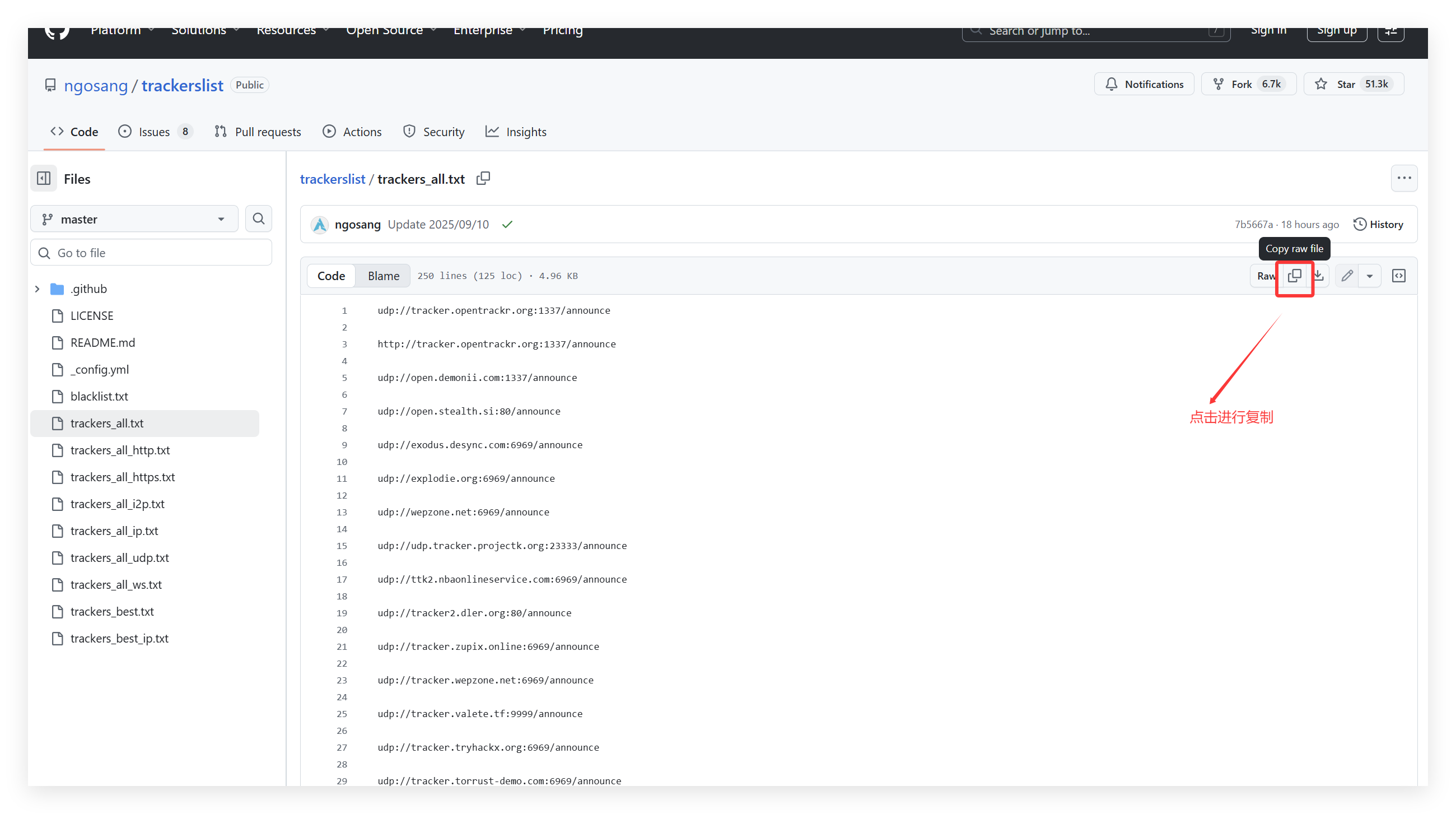This screenshot has width=1456, height=814.
Task: Click the History link
Action: (1378, 225)
